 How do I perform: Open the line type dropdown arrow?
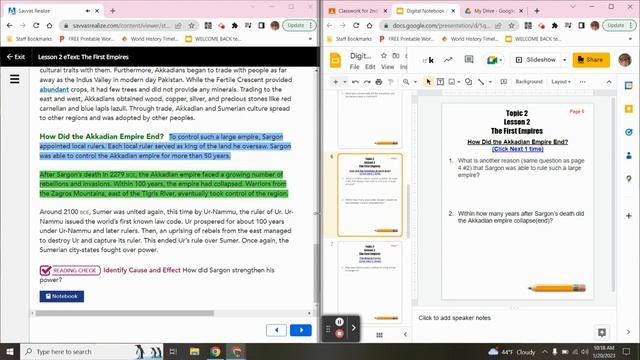click(x=491, y=82)
